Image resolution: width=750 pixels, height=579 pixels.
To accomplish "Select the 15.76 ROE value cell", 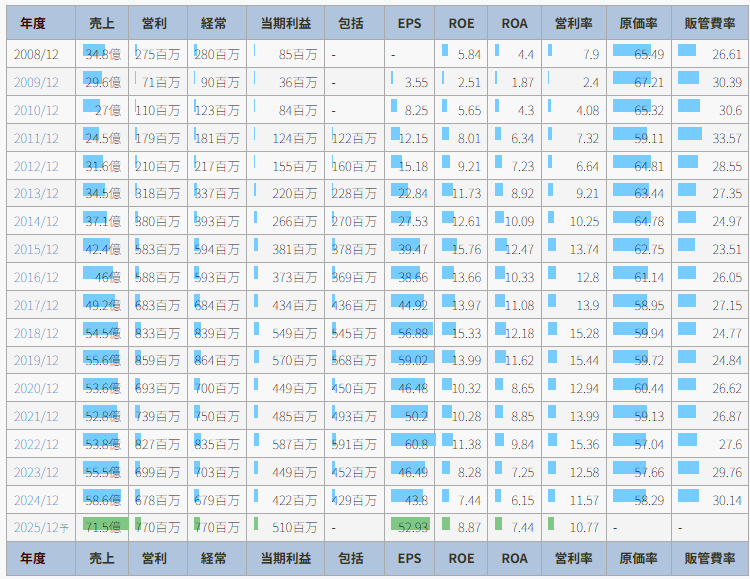I will coord(461,249).
